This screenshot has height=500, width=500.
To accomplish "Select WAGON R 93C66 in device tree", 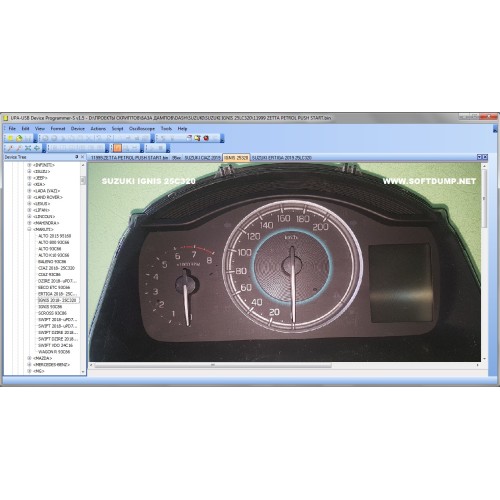I will point(54,352).
